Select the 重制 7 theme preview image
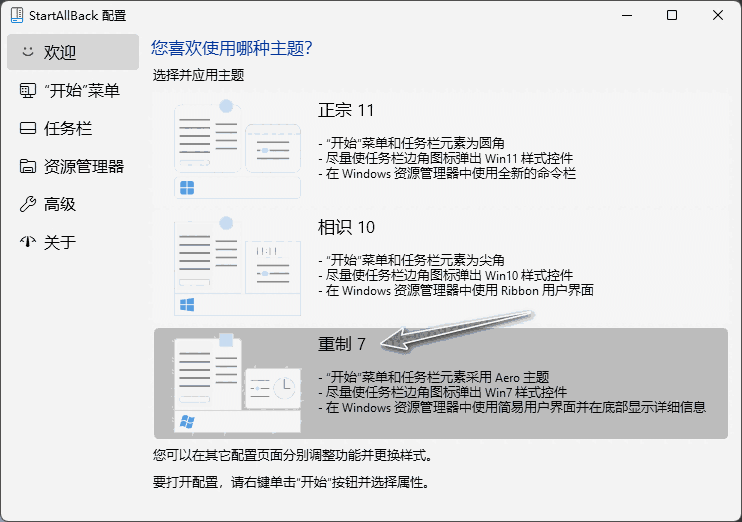This screenshot has width=742, height=522. coord(238,383)
